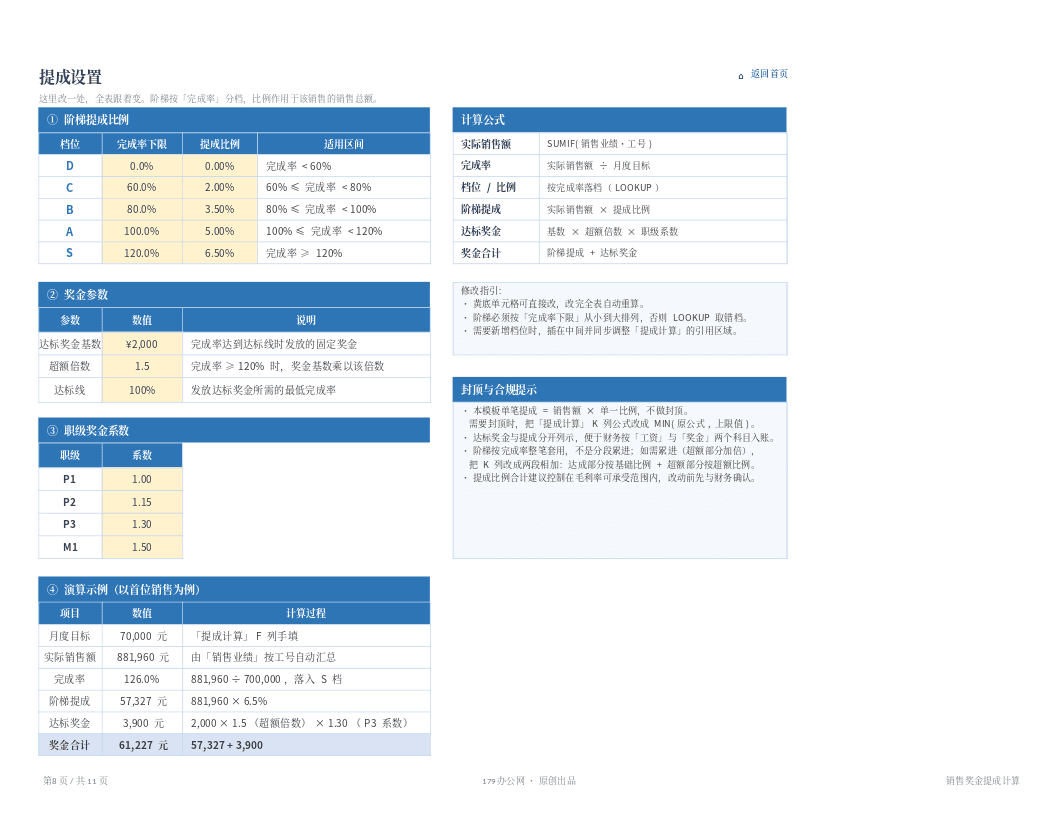Click the 60.0% 完成率下限 cell

click(142, 187)
